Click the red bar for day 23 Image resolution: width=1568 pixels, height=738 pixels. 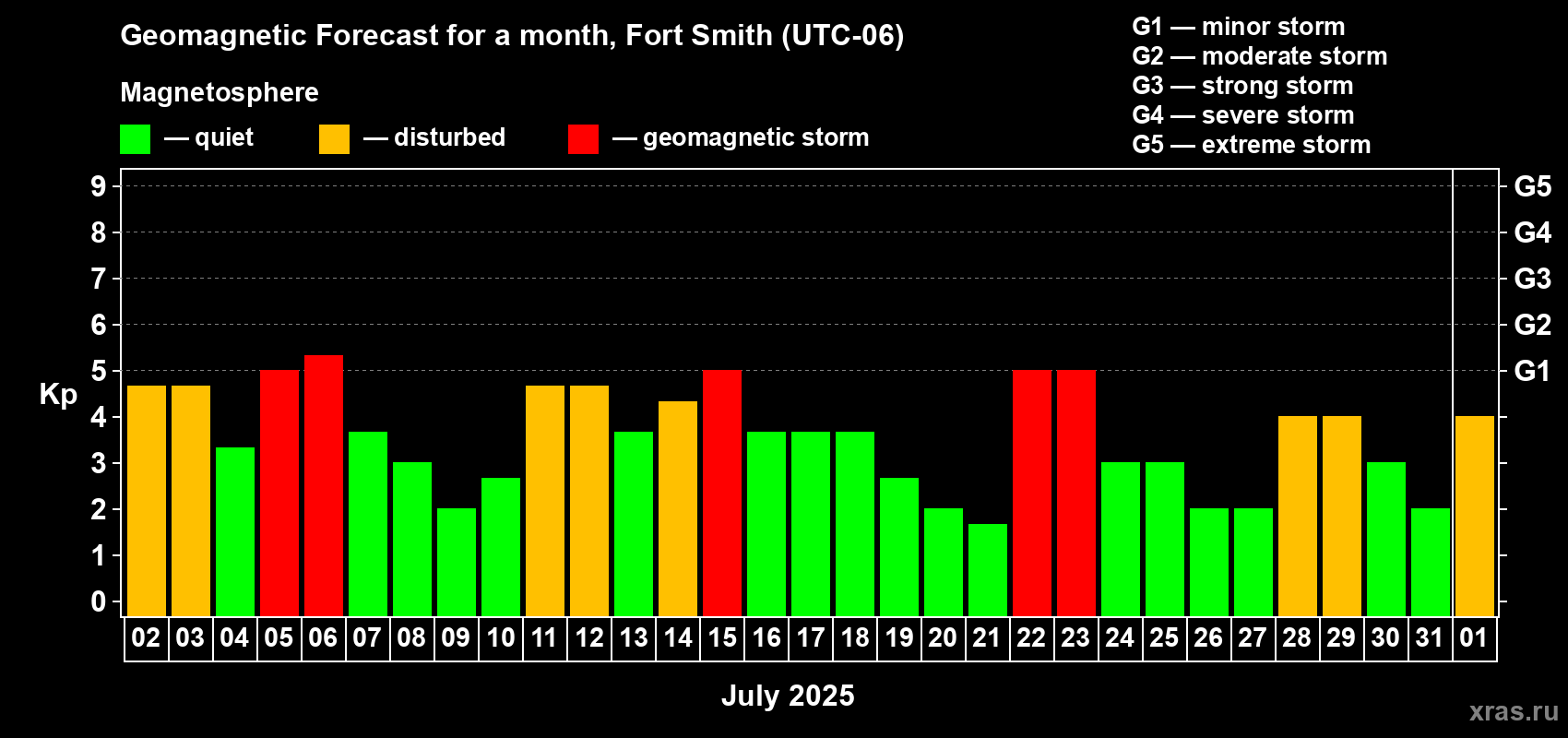tap(1076, 494)
